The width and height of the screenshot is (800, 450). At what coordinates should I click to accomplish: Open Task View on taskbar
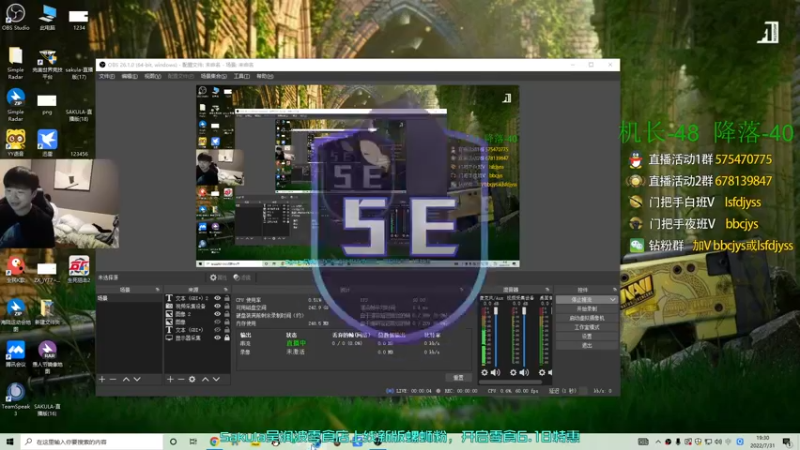193,441
